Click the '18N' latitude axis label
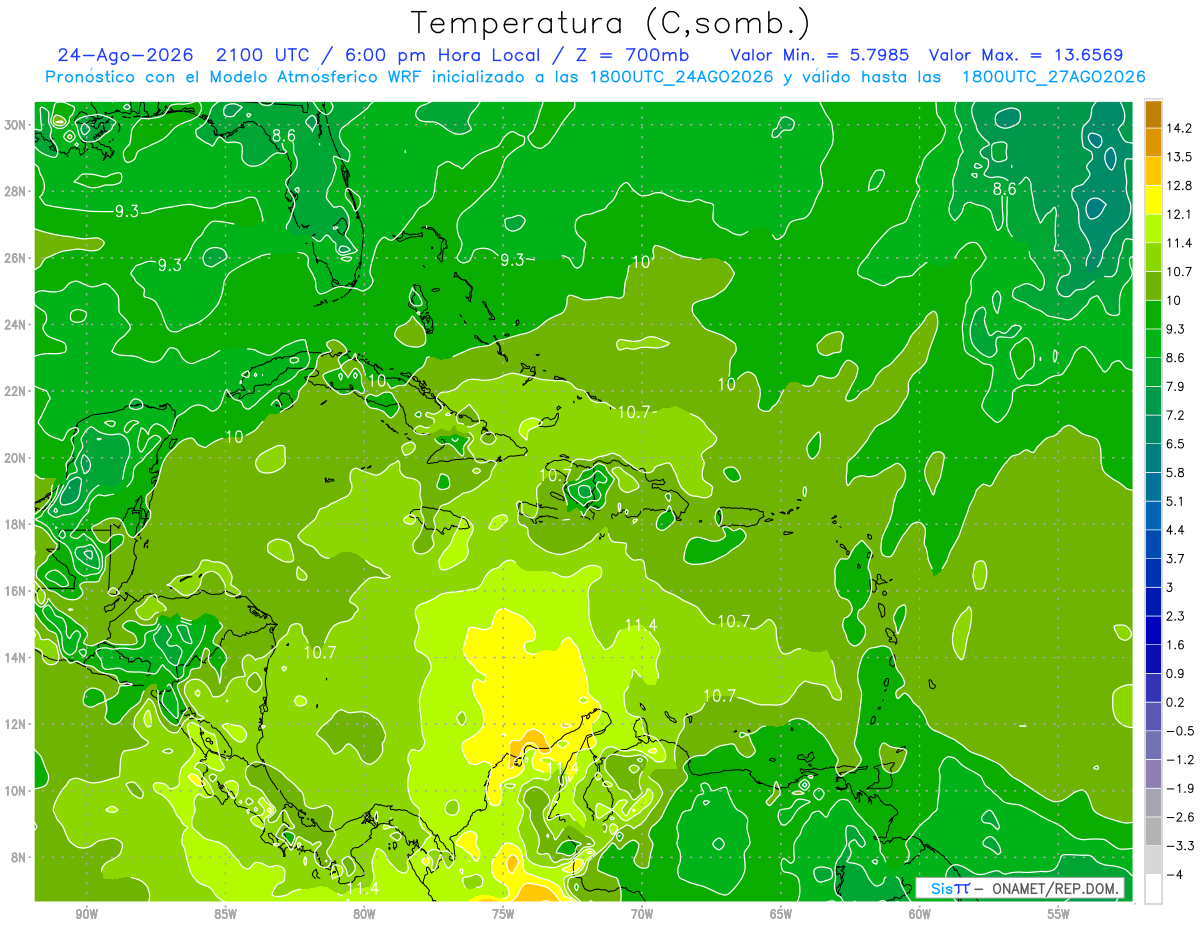 [17, 524]
